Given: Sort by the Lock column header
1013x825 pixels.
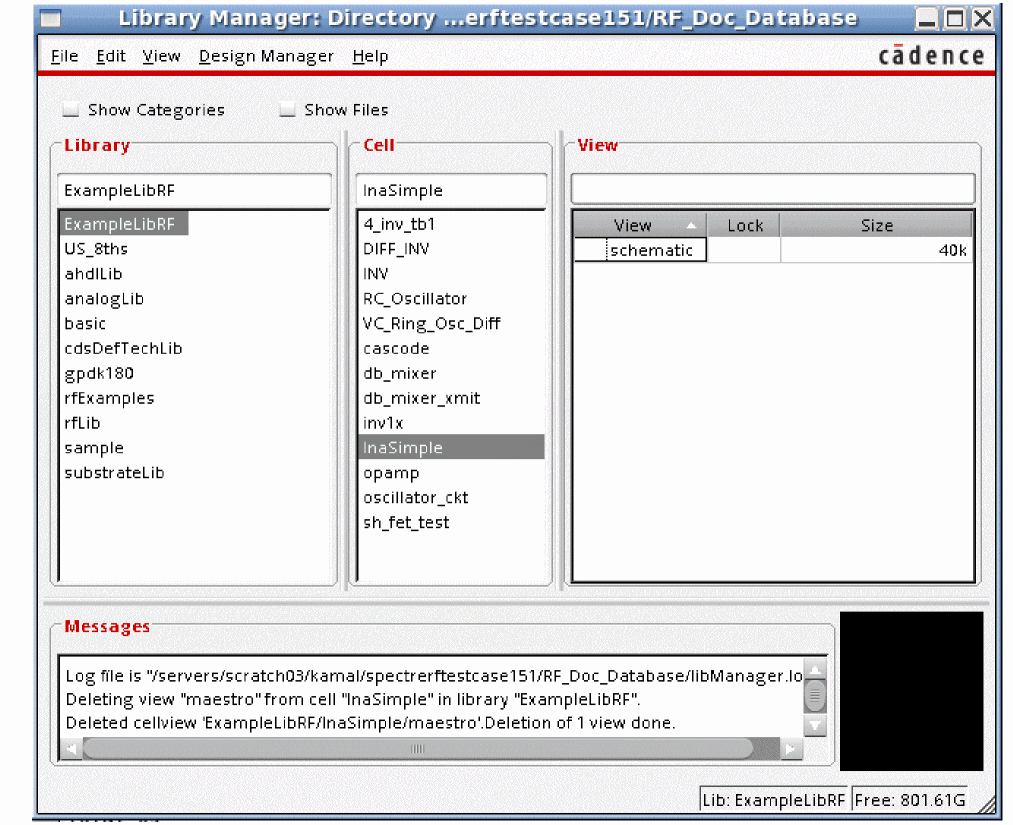Looking at the screenshot, I should 744,225.
